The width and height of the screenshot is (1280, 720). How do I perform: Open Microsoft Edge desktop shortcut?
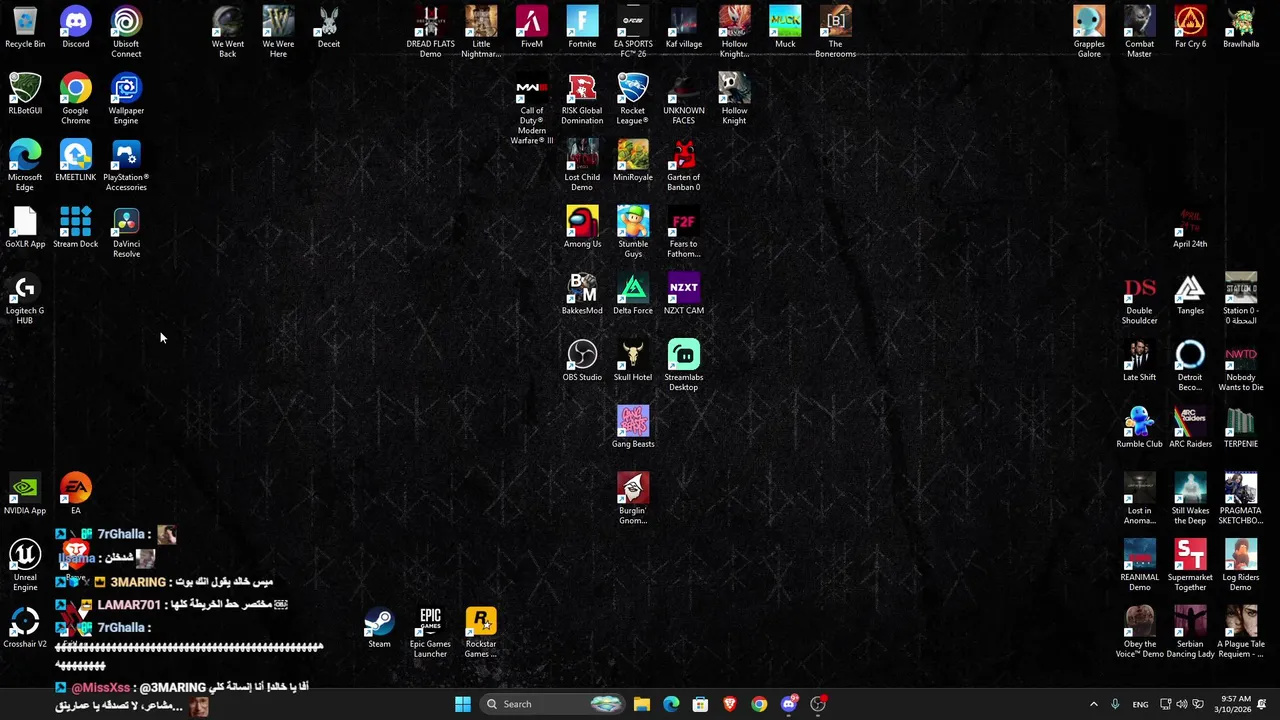(x=25, y=166)
